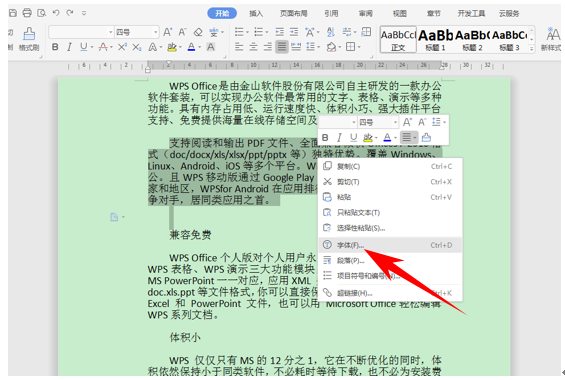Click the Print icon in quick access bar
Screen dimensions: 565x380
27,13
